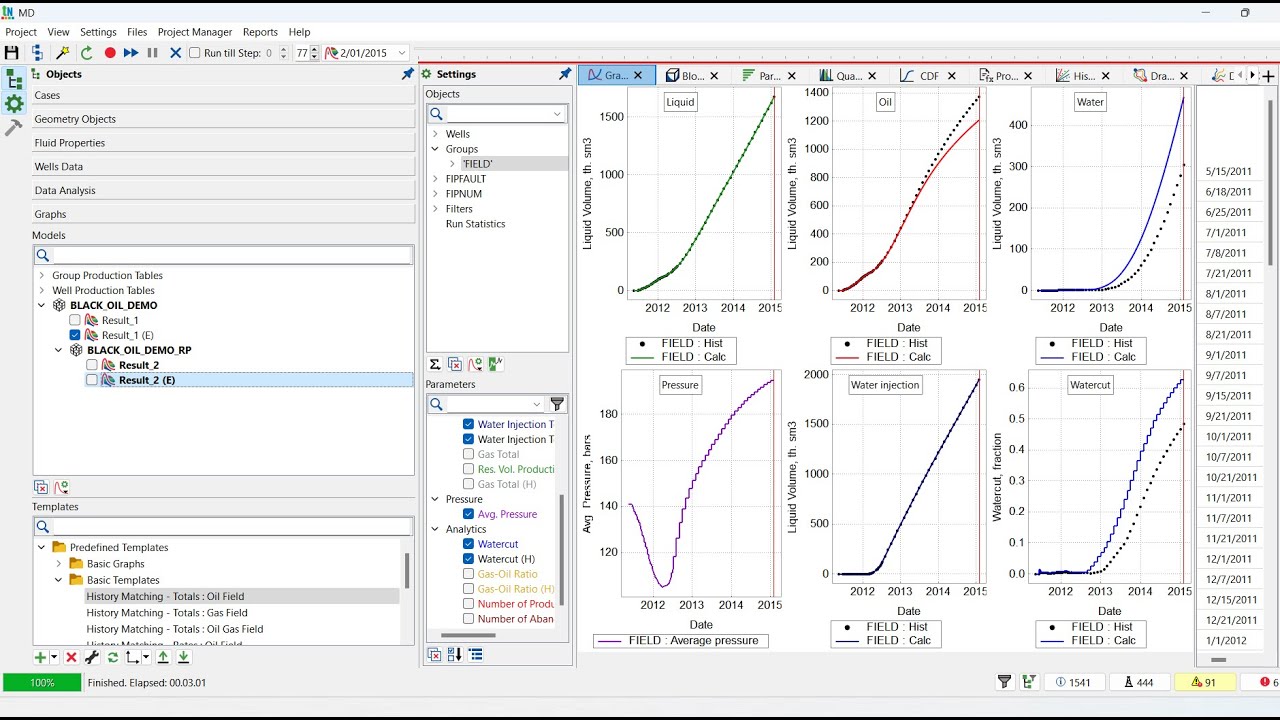
Task: Switch to the Objects tree side tab
Action: (x=14, y=79)
